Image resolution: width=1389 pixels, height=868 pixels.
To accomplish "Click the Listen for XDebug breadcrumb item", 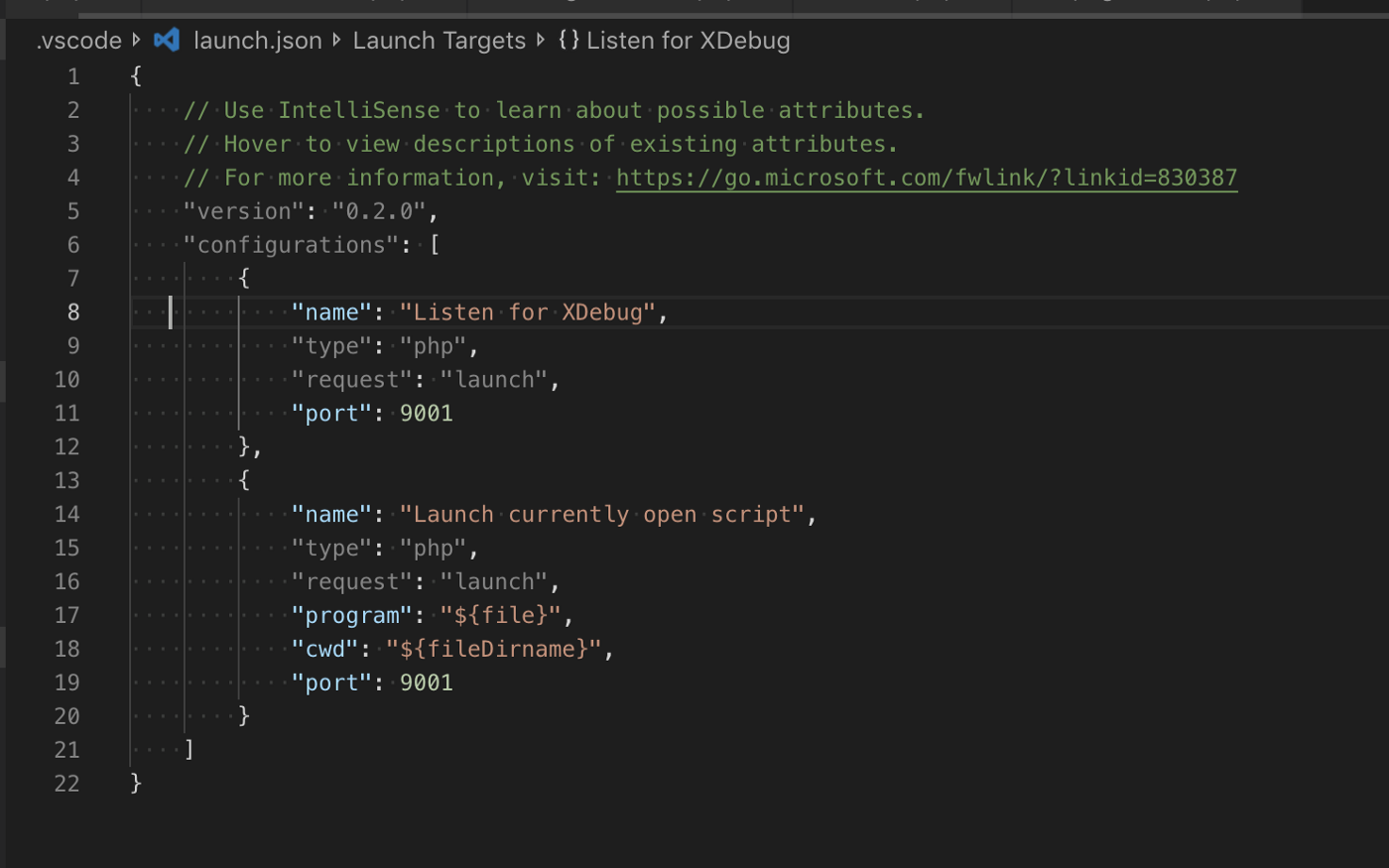I will 688,41.
